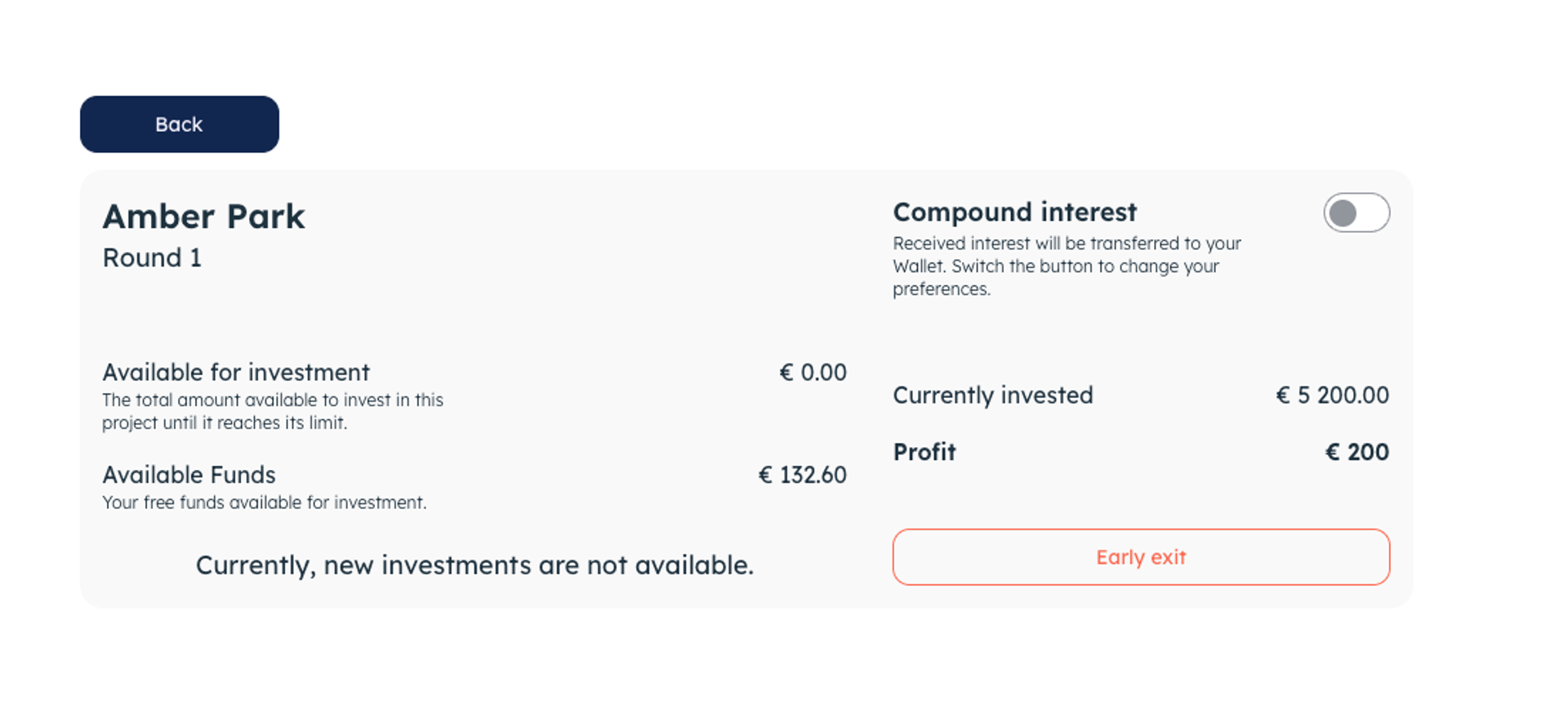
Task: Select the € 132.60 available funds value
Action: (x=802, y=475)
